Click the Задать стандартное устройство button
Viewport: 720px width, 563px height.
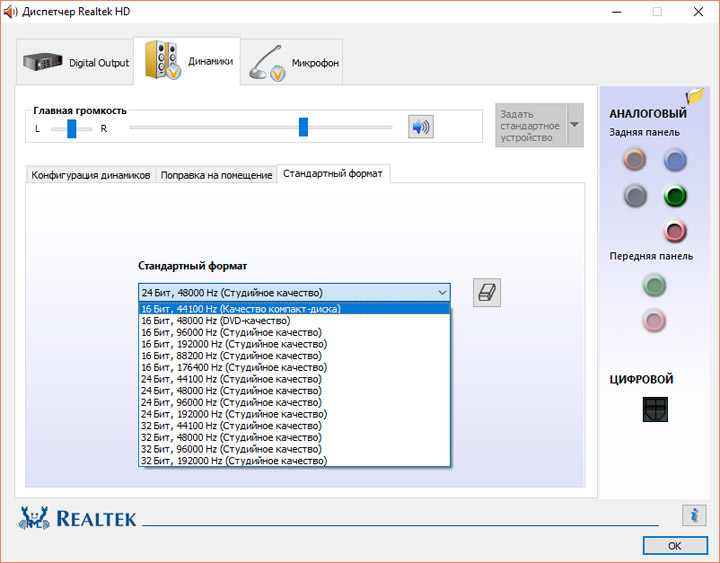tap(531, 125)
